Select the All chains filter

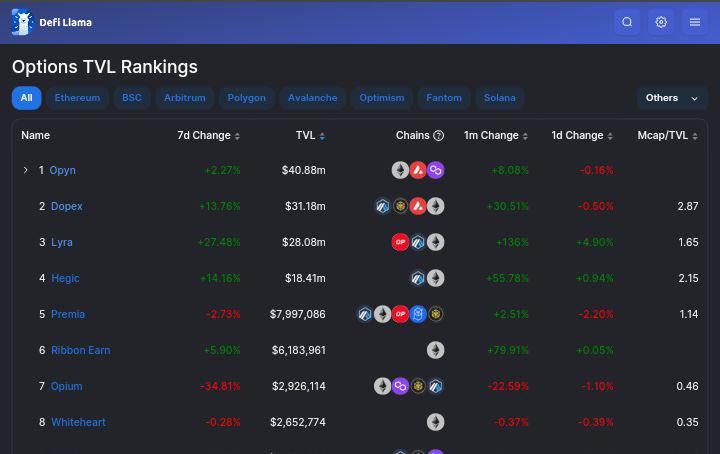(27, 98)
